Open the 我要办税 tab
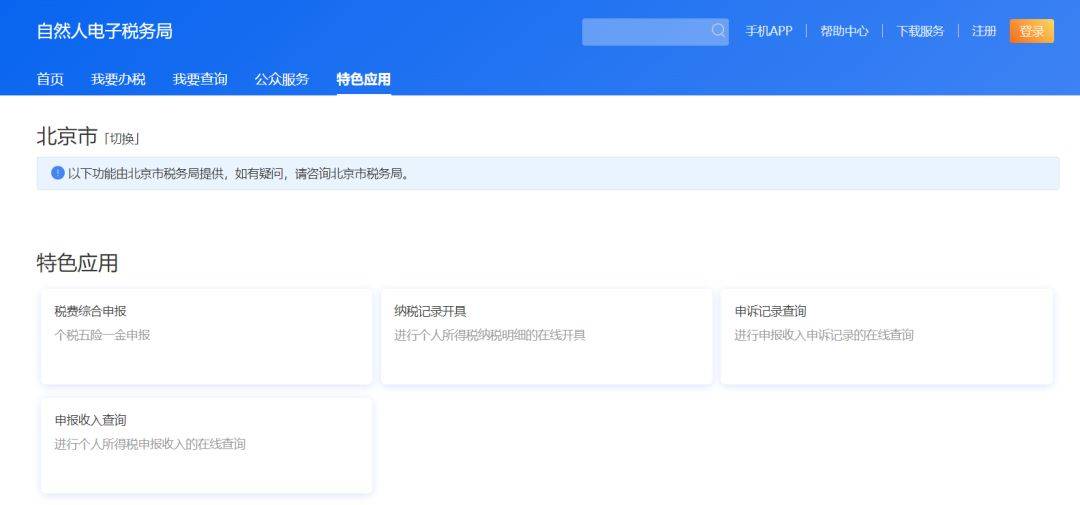Image resolution: width=1080 pixels, height=505 pixels. click(118, 79)
